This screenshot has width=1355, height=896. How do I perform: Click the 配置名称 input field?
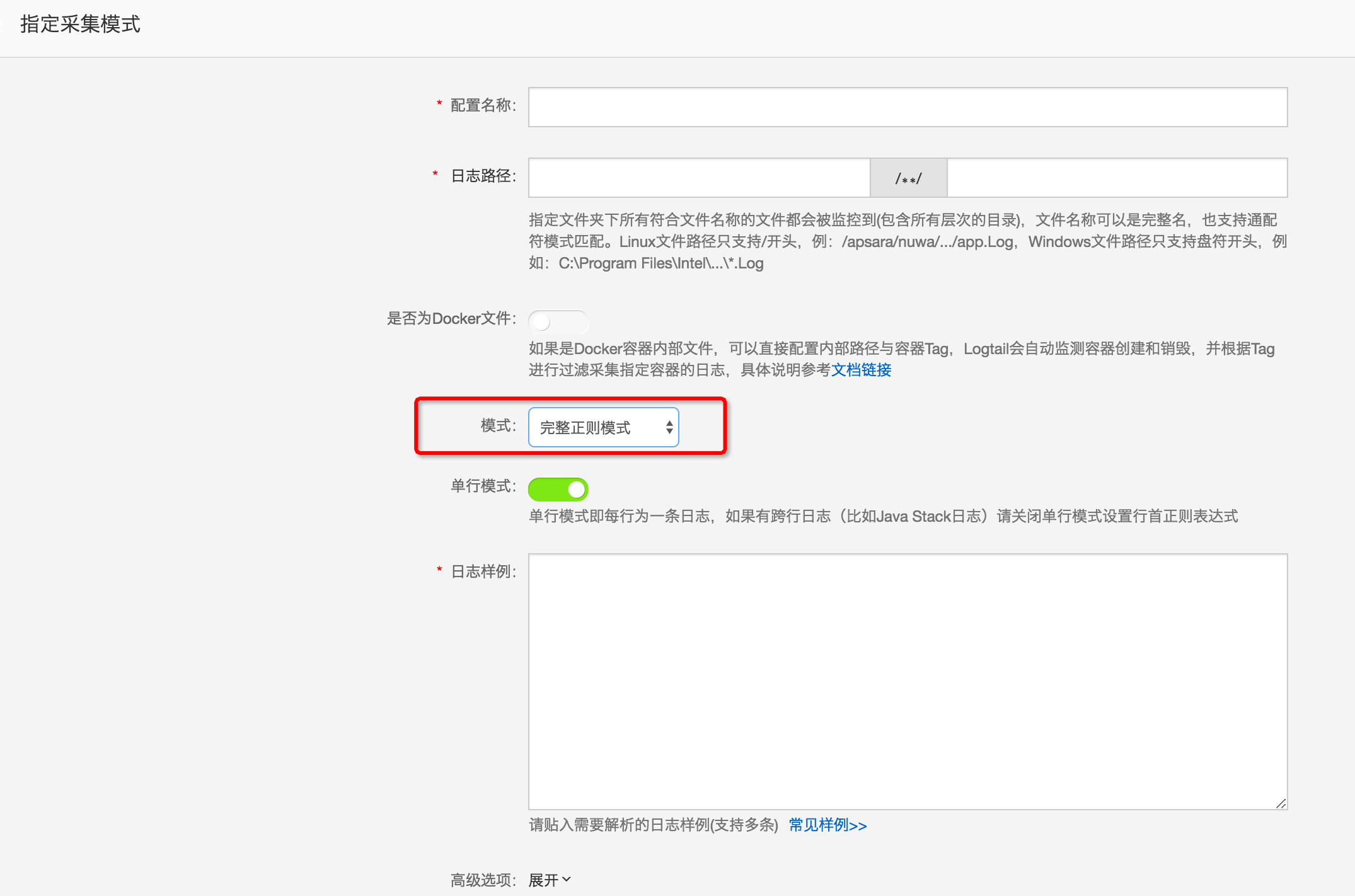coord(908,107)
